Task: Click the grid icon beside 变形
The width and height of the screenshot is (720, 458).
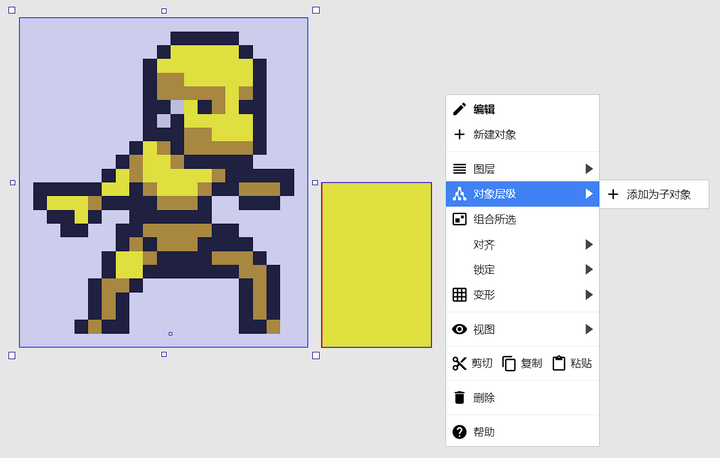Action: coord(459,294)
